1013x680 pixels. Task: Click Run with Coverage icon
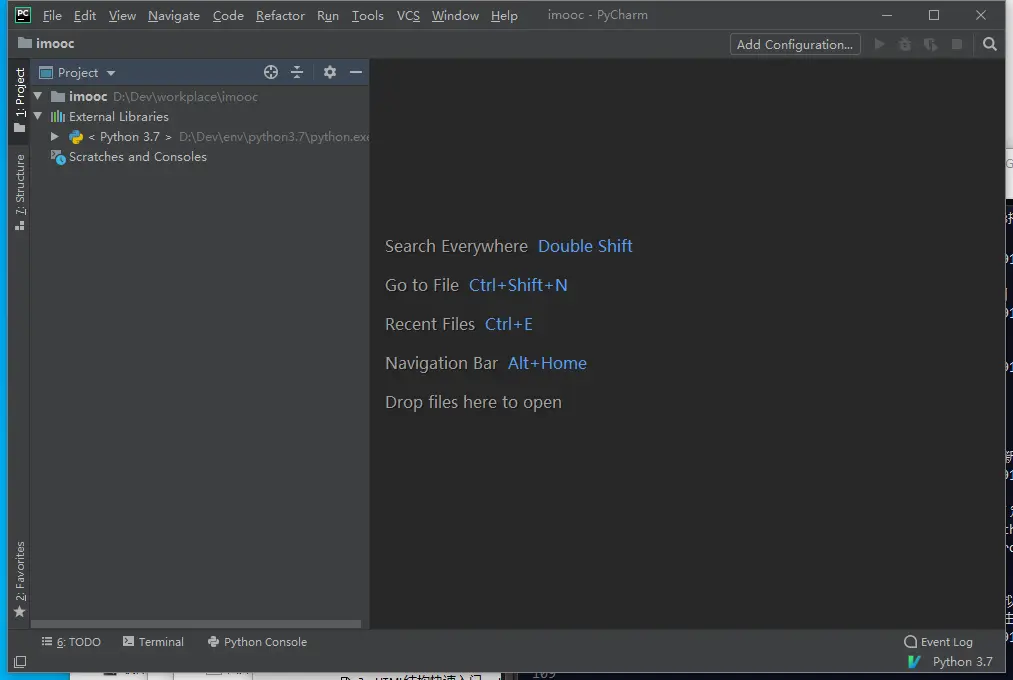(x=930, y=44)
